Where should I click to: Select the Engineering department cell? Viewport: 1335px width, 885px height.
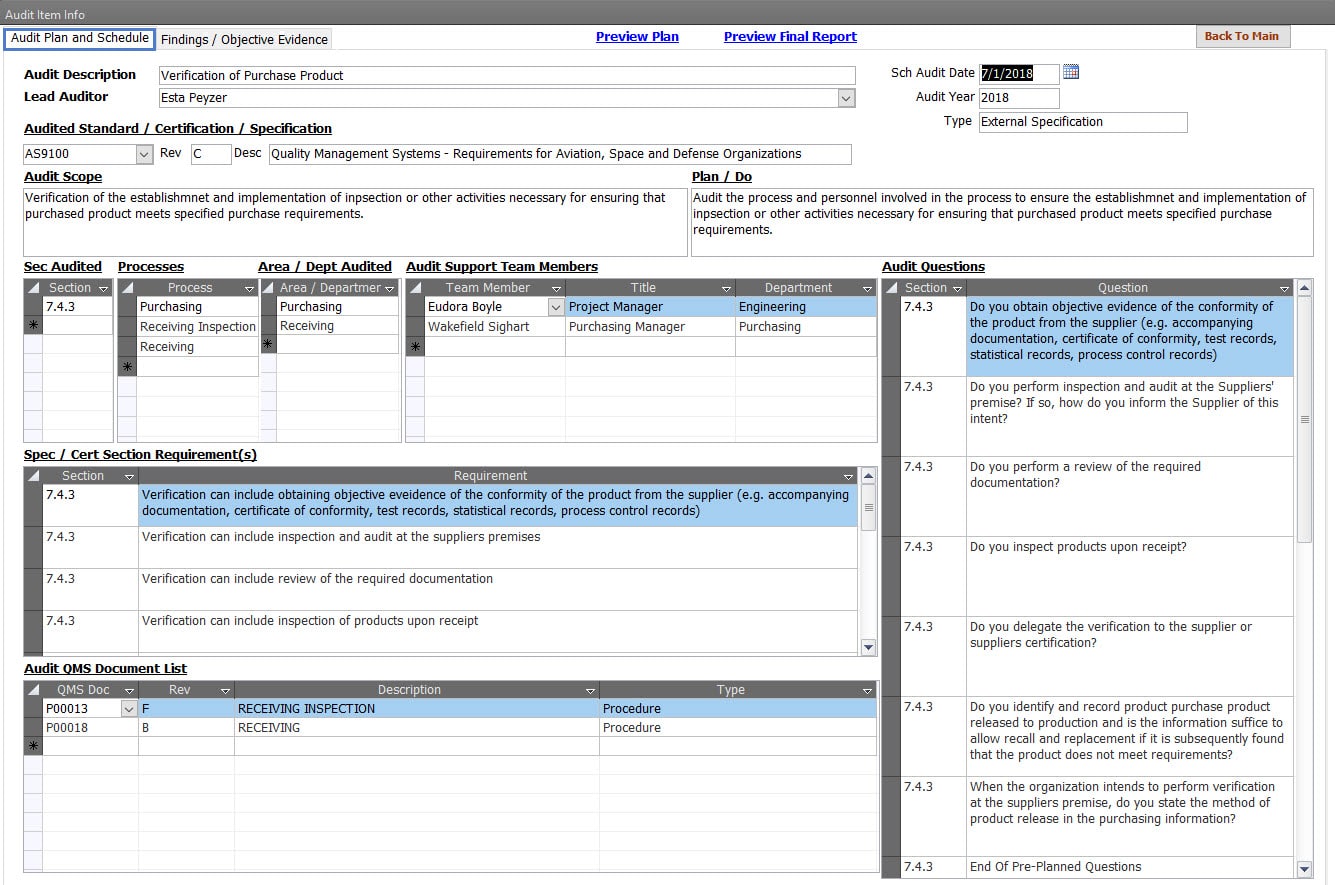(806, 307)
